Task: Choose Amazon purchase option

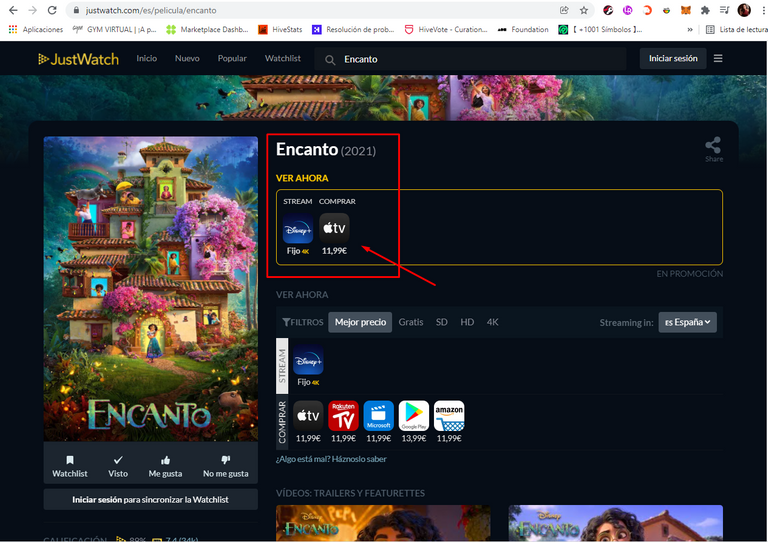Action: coord(449,416)
